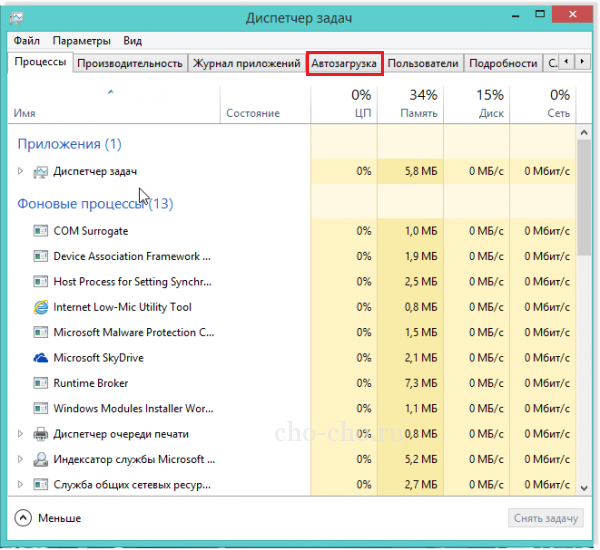Click the Runtime Broker process icon
600x550 pixels.
(41, 383)
